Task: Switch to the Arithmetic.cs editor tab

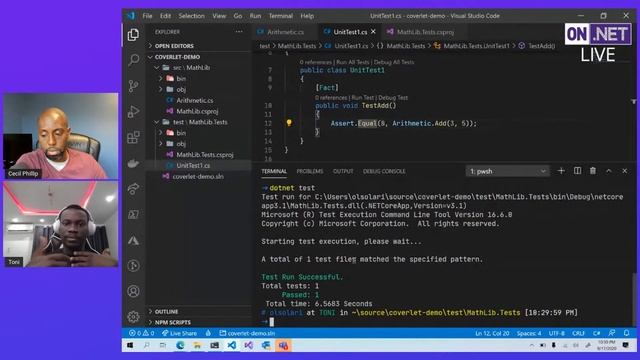Action: (x=285, y=32)
